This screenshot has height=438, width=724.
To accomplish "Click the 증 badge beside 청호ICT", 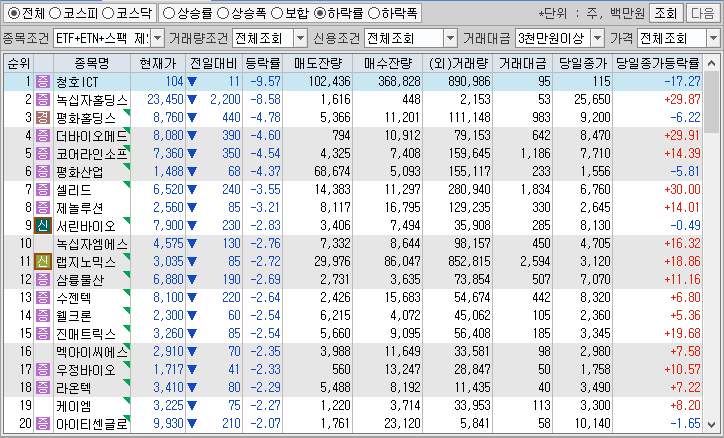I will pos(43,82).
